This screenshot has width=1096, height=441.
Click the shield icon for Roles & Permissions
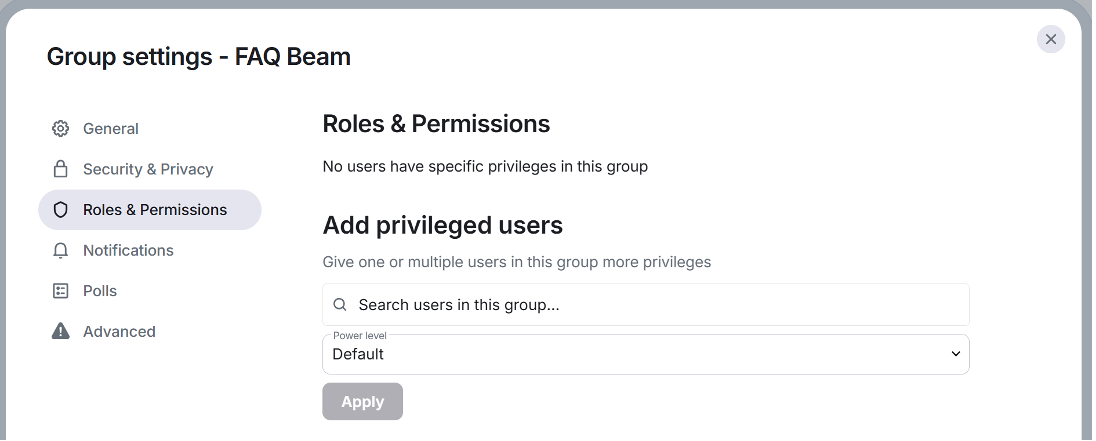(x=61, y=210)
